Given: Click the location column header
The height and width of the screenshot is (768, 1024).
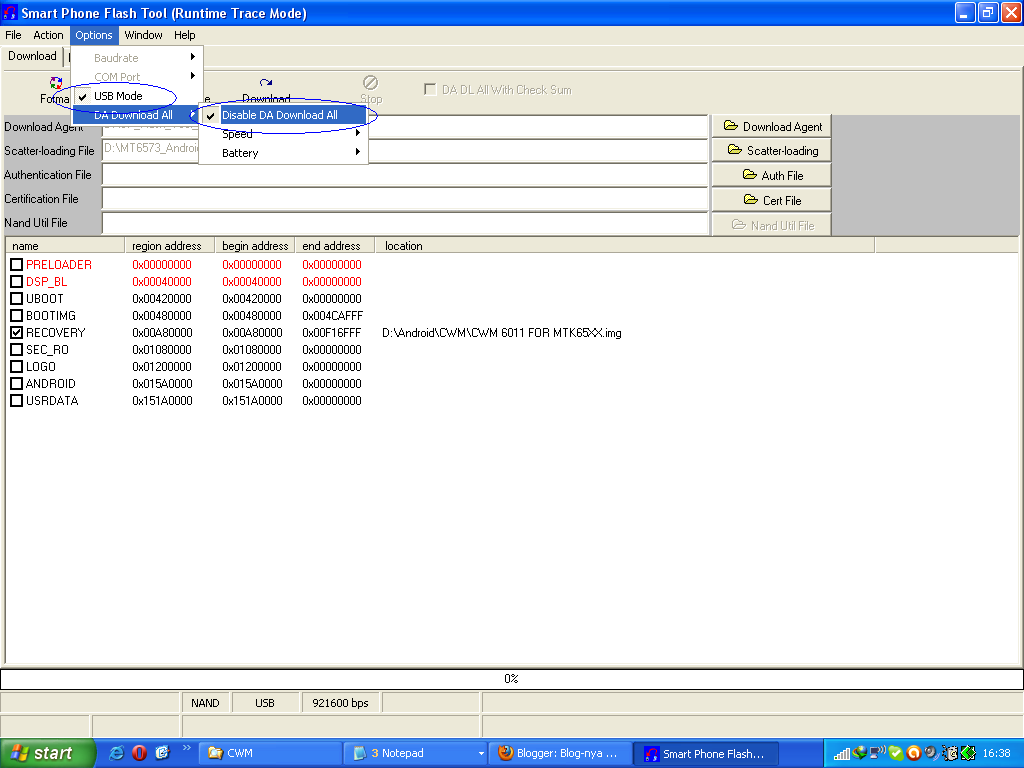Looking at the screenshot, I should click(625, 246).
